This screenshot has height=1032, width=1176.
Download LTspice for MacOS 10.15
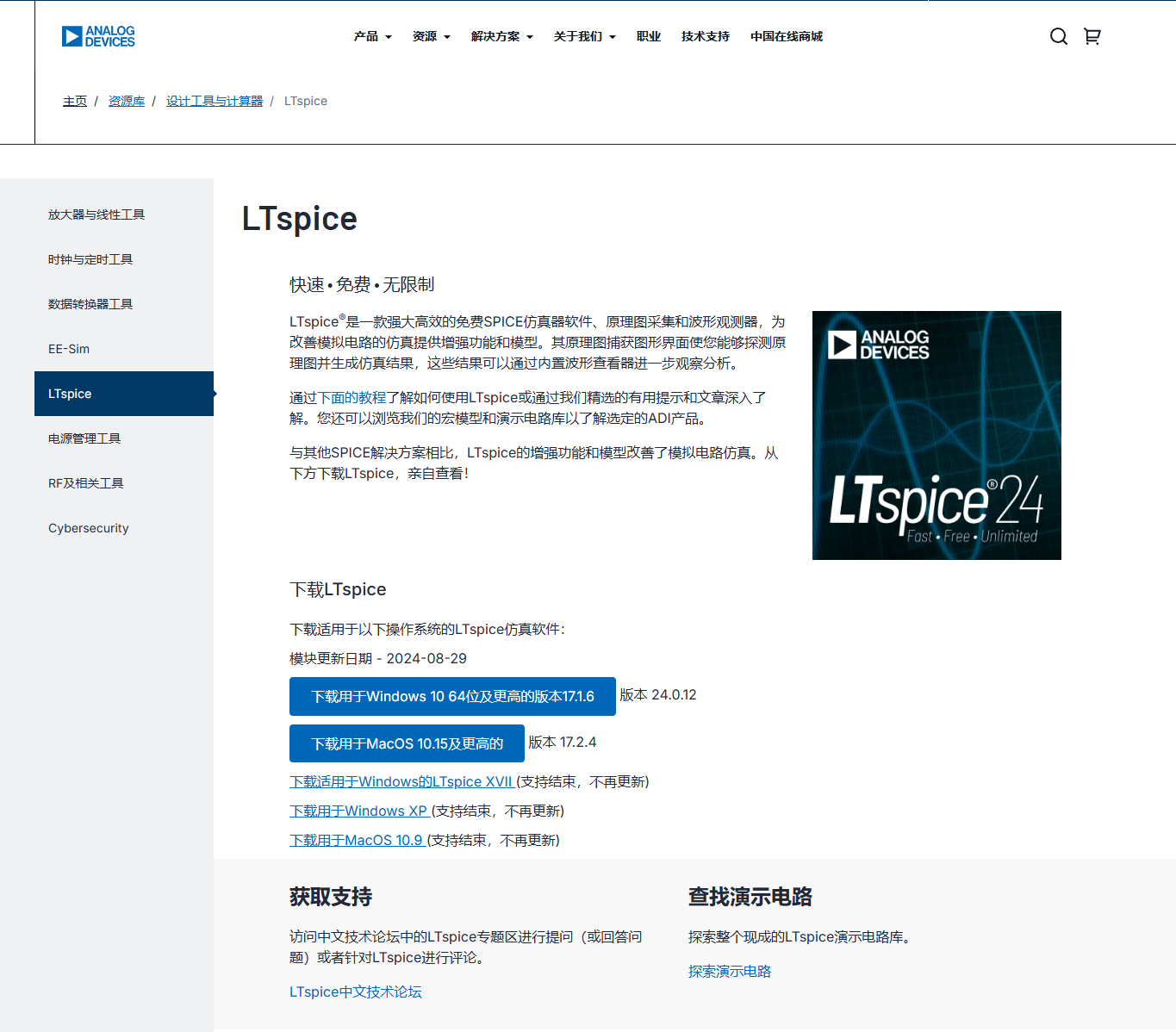tap(406, 743)
